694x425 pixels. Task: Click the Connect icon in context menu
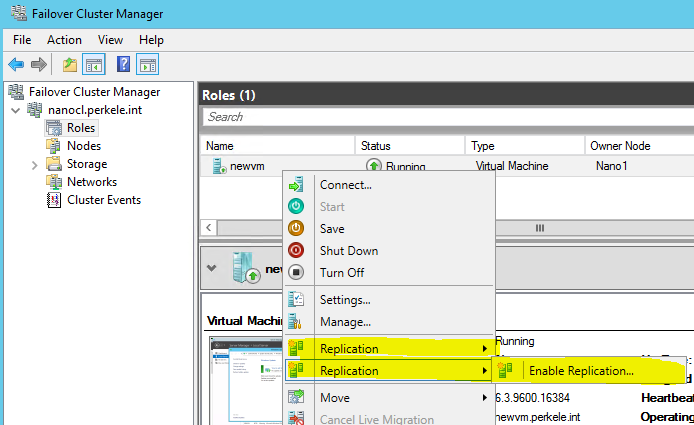tap(296, 185)
